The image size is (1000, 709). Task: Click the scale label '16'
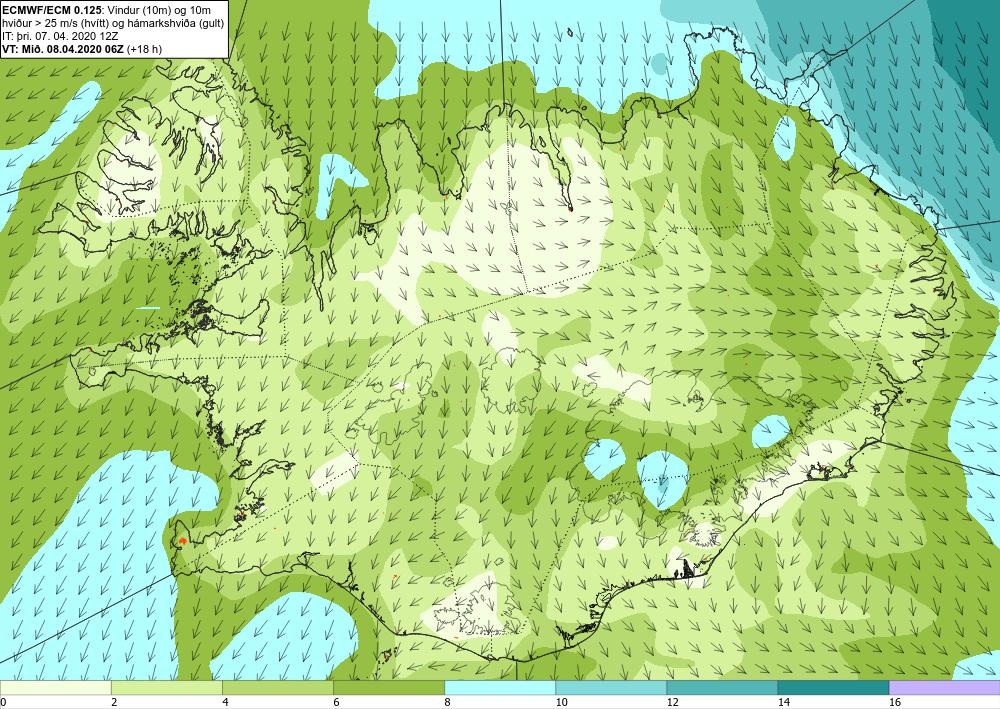895,703
